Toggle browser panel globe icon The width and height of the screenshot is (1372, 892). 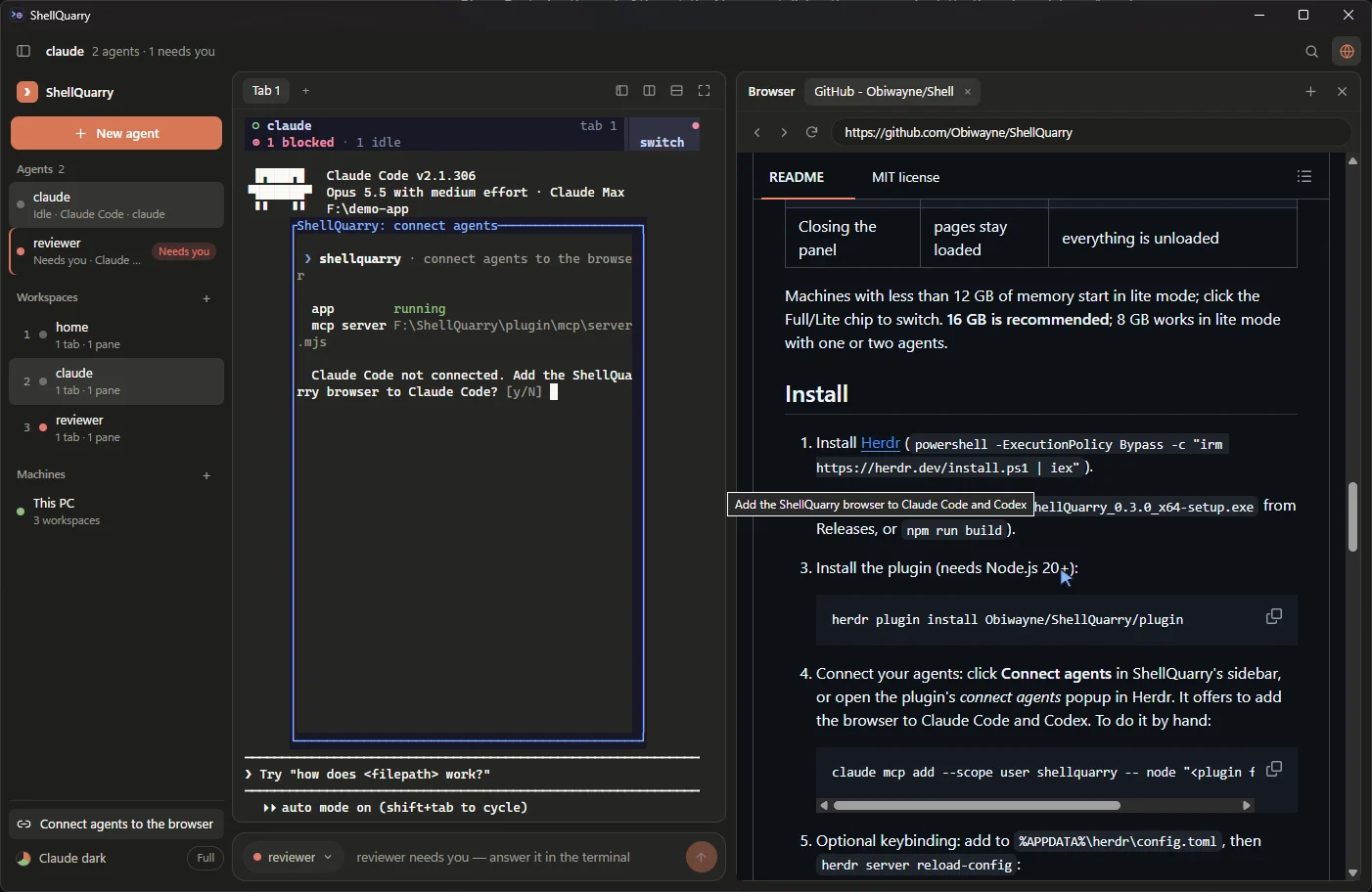pyautogui.click(x=1347, y=51)
